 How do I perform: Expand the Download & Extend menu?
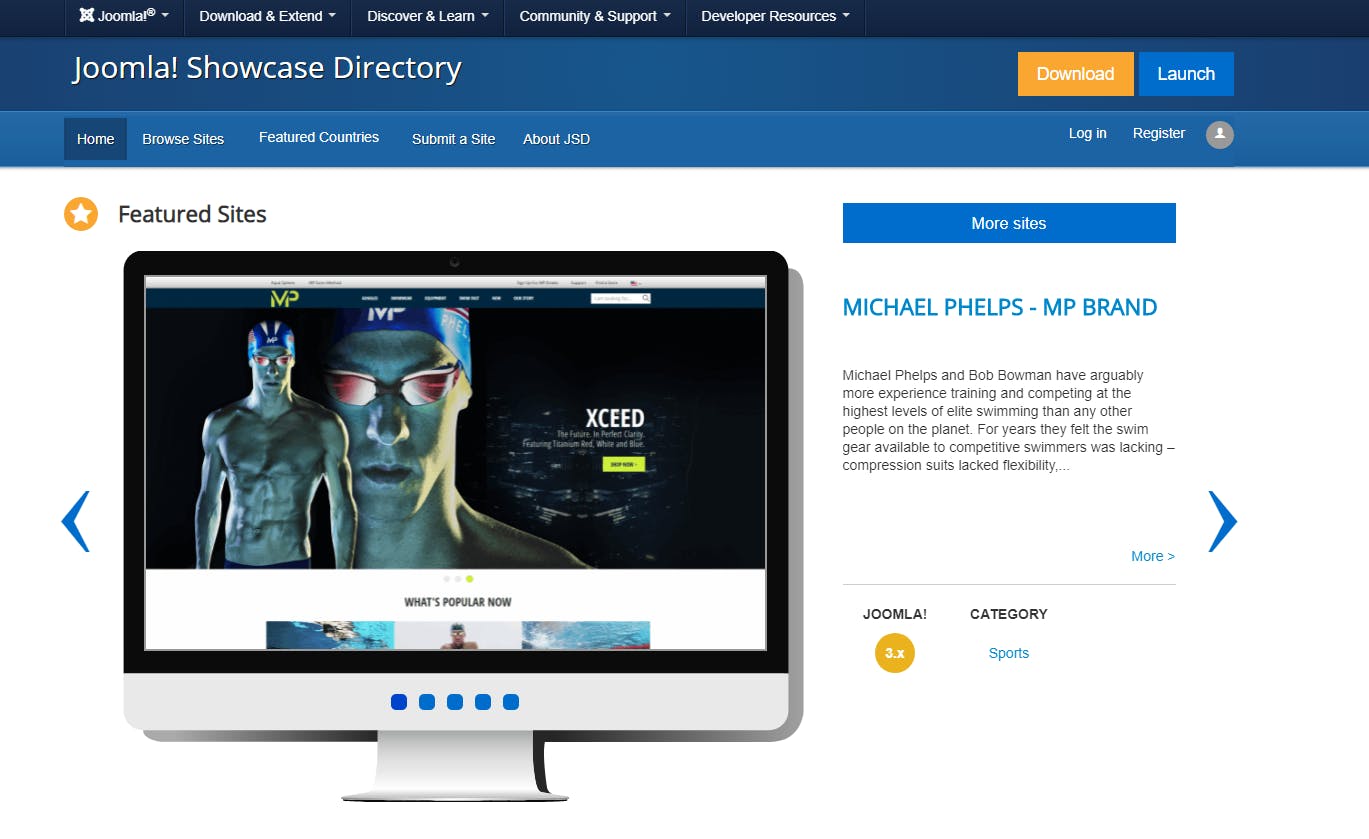tap(267, 16)
